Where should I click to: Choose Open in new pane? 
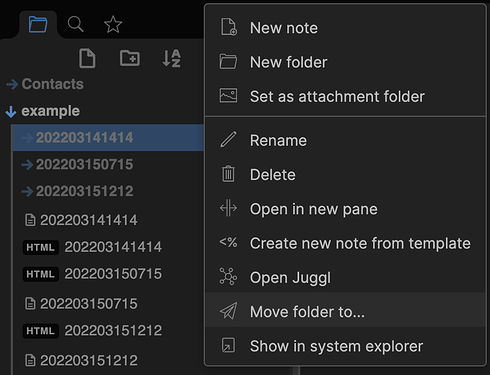click(345, 209)
